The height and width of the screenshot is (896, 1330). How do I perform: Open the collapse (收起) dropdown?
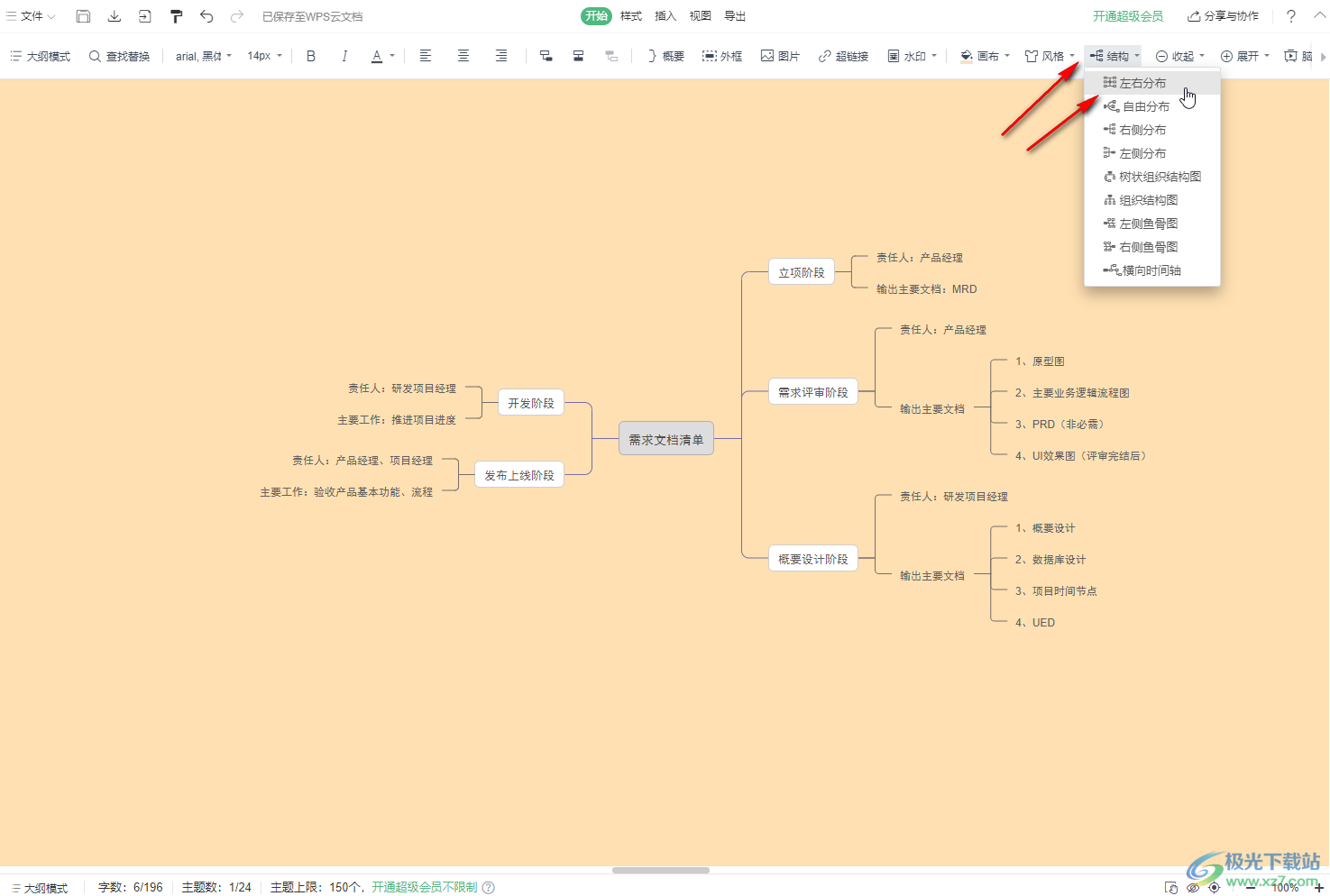[1180, 56]
